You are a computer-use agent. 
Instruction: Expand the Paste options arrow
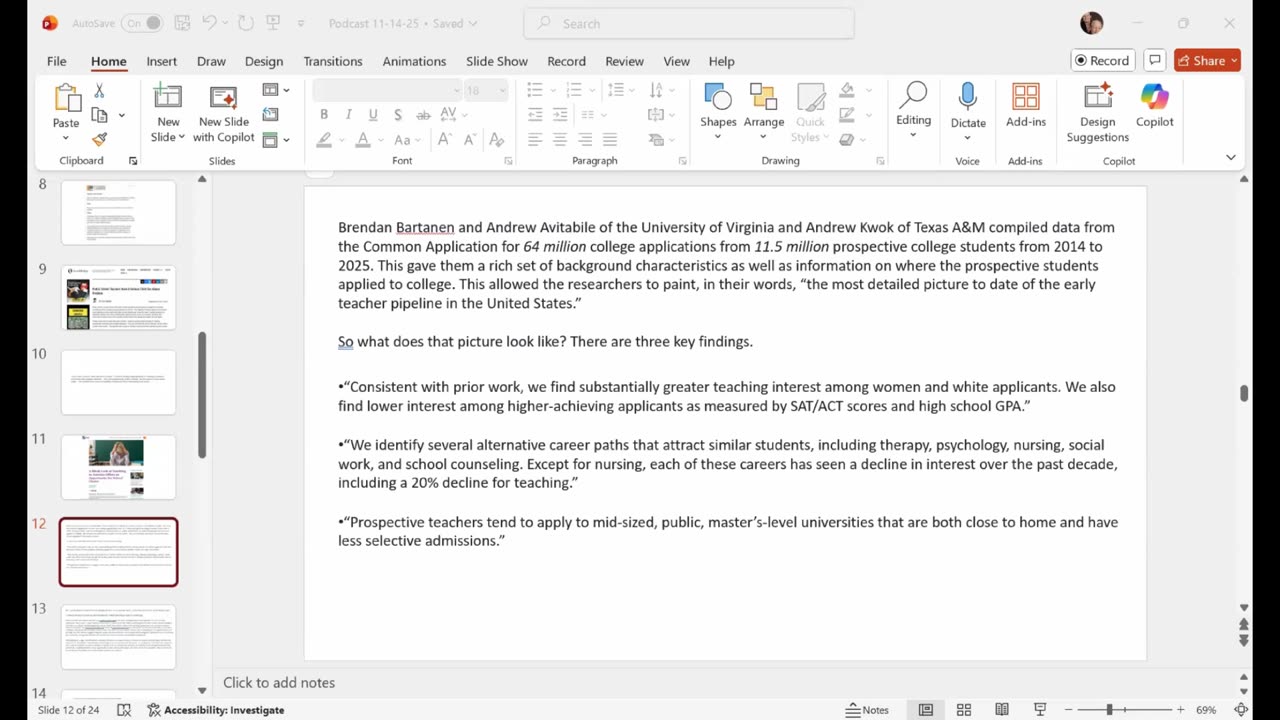(x=66, y=137)
